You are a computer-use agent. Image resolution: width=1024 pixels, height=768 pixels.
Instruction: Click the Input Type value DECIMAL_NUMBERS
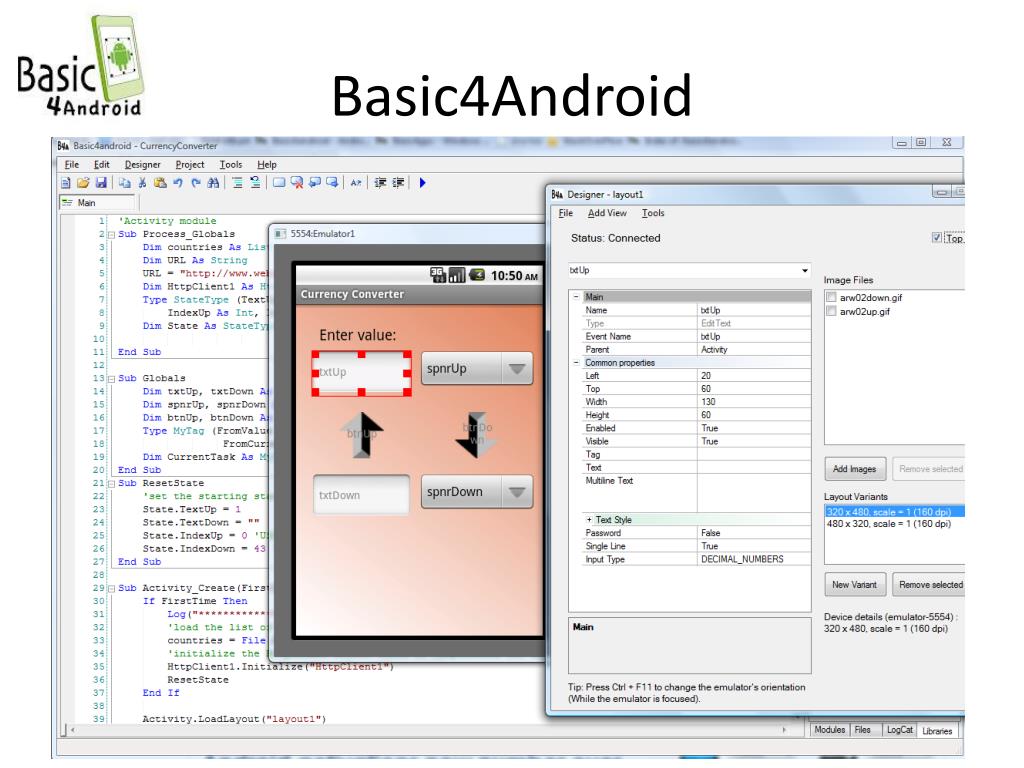coord(743,560)
